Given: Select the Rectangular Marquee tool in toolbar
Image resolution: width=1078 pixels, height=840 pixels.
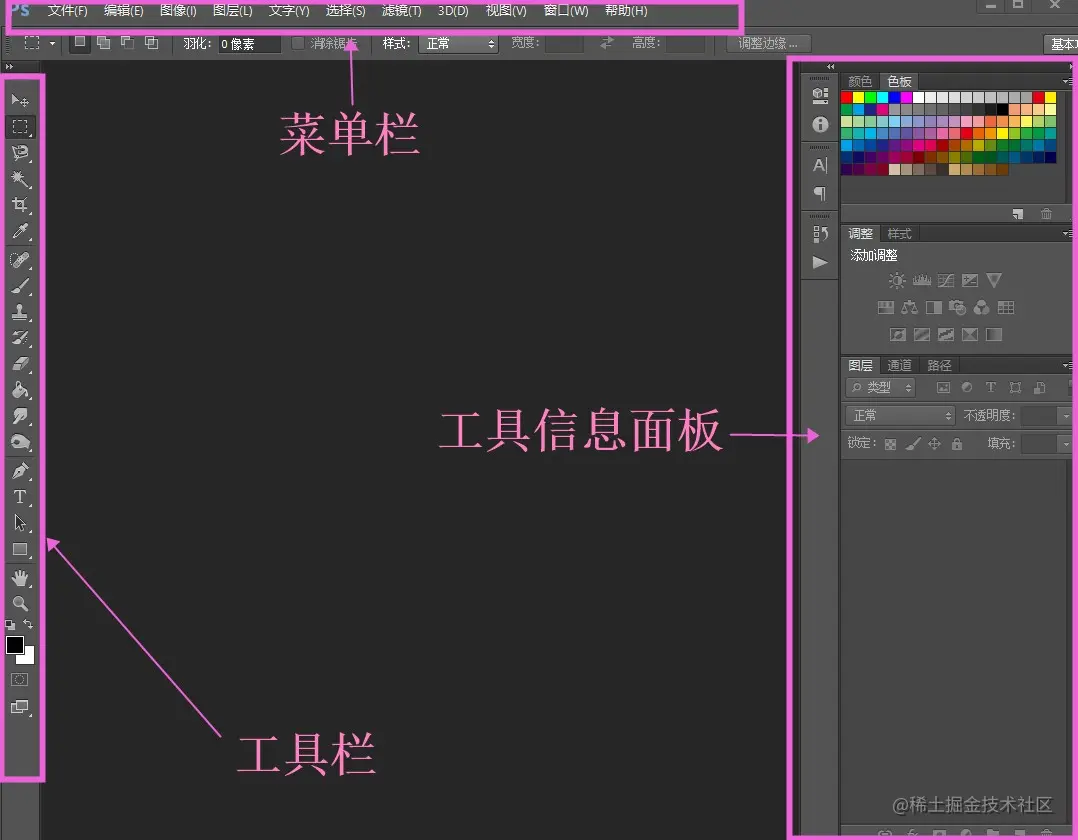Looking at the screenshot, I should tap(20, 126).
